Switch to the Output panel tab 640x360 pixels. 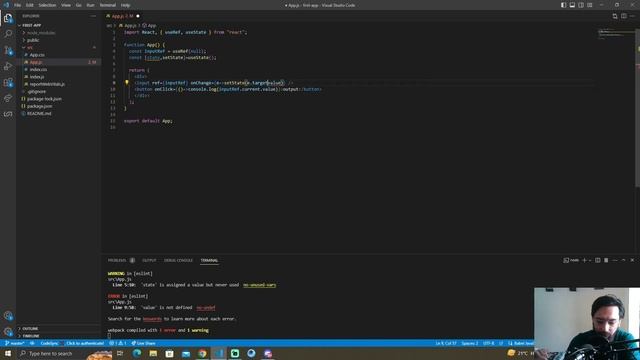tap(149, 260)
